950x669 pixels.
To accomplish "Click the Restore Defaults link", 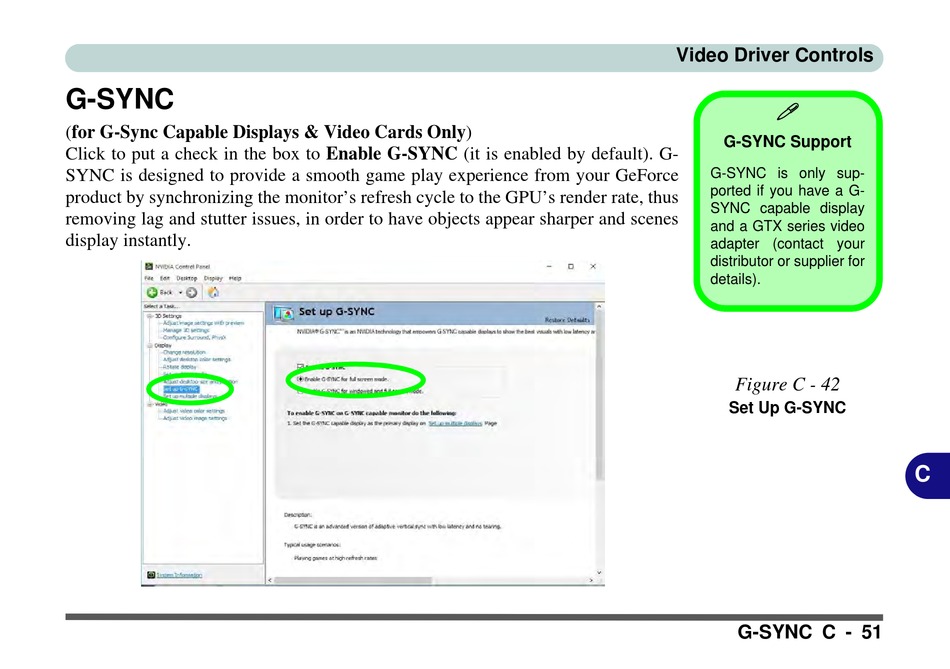I will coord(567,320).
